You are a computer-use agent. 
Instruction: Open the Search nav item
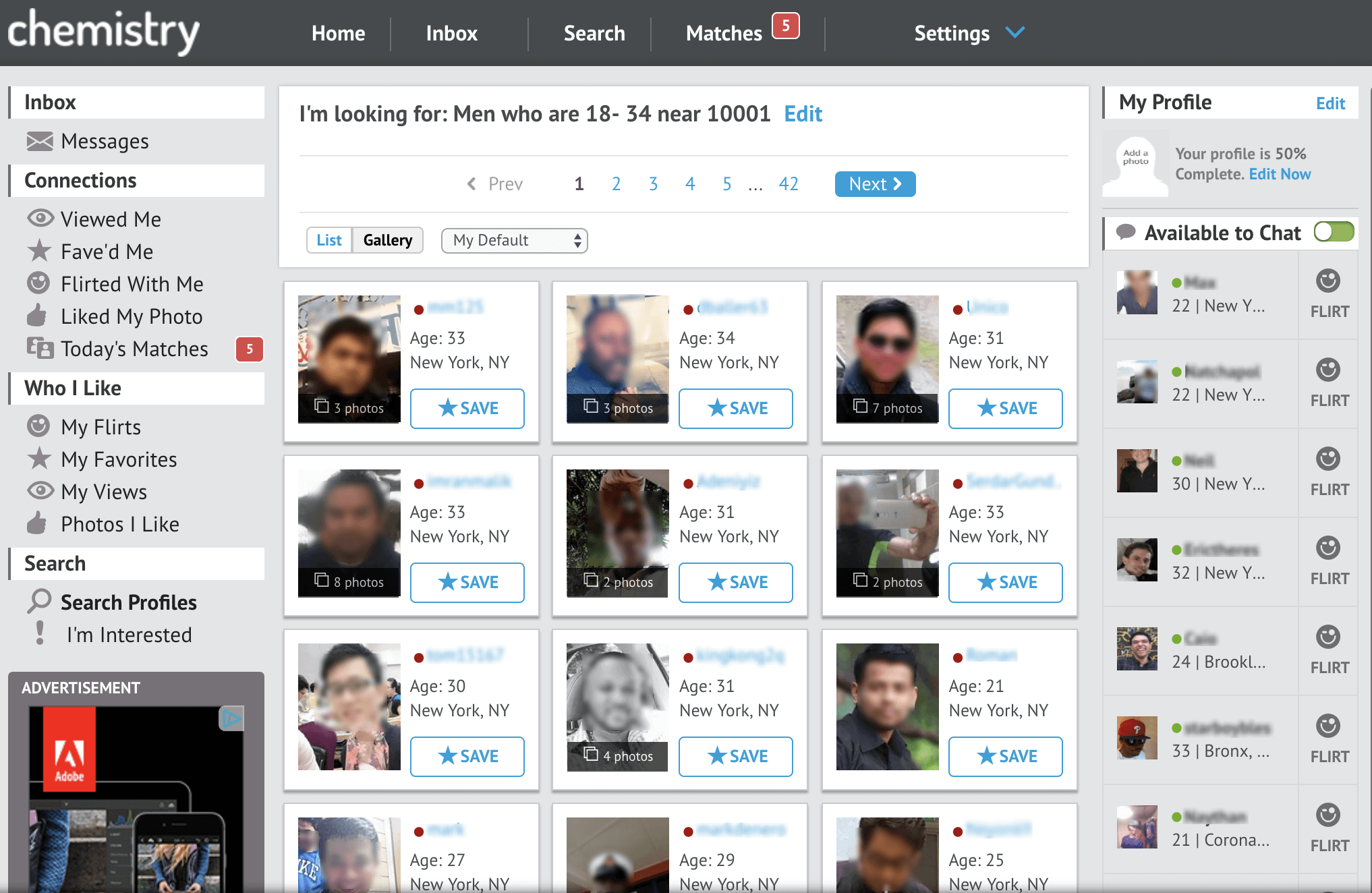point(594,33)
